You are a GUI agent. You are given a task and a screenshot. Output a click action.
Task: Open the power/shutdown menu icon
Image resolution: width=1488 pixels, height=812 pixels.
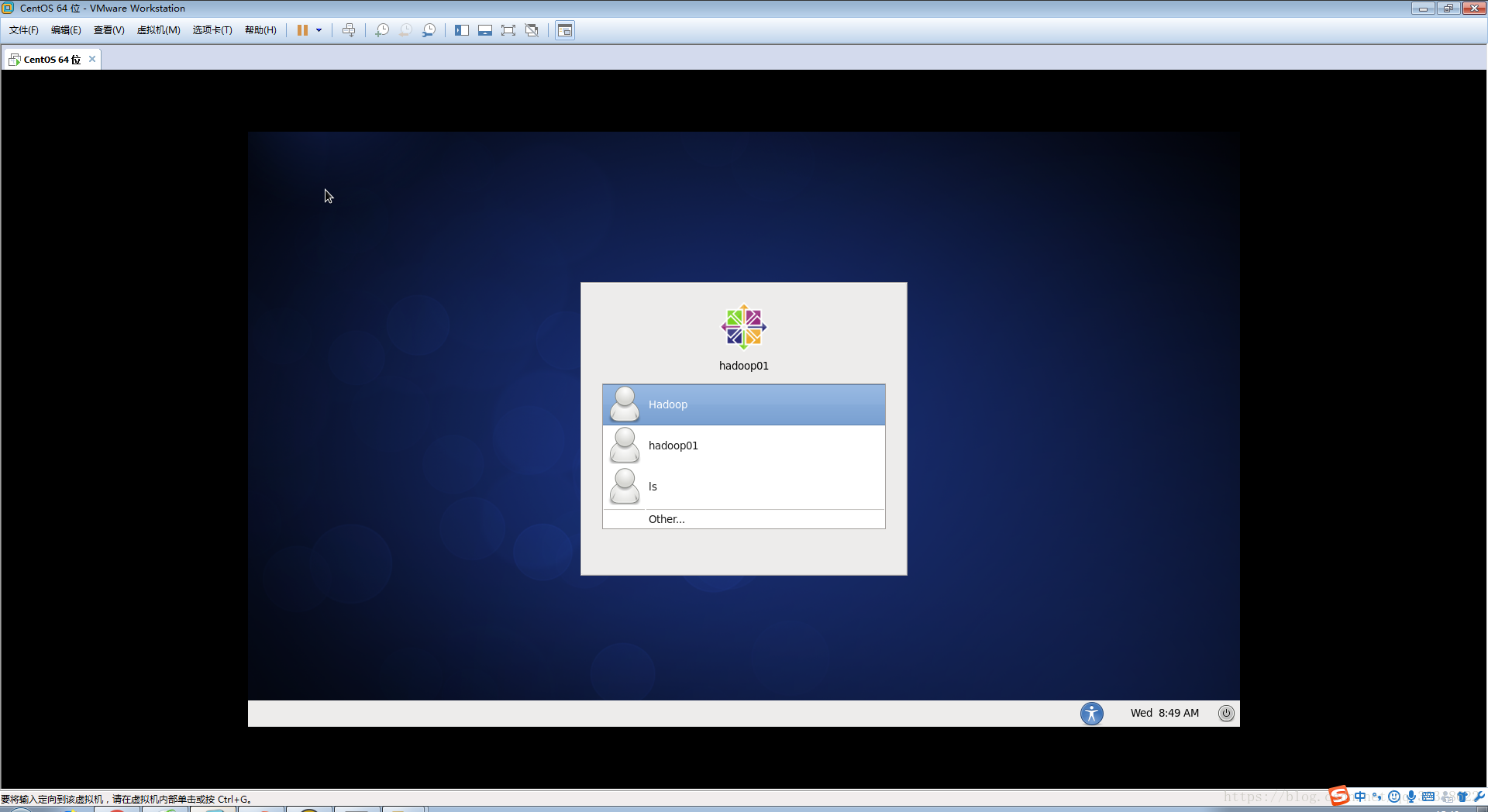(1226, 714)
